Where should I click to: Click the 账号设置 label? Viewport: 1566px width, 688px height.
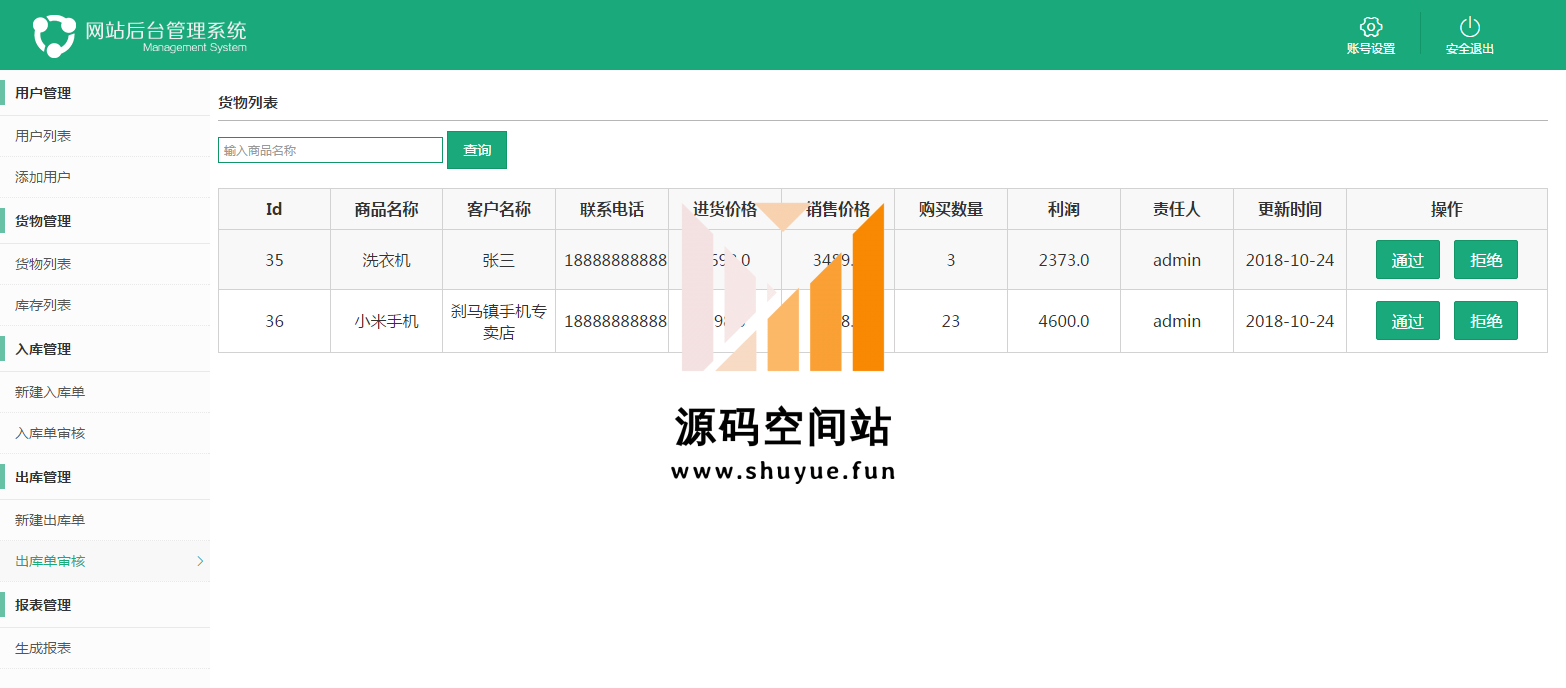click(1370, 48)
